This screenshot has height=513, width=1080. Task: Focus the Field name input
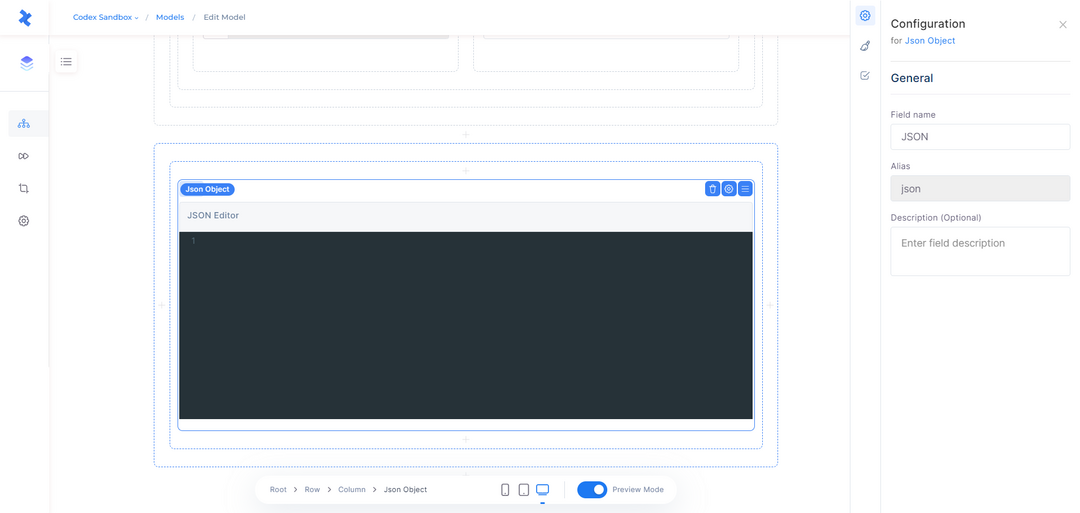(980, 137)
